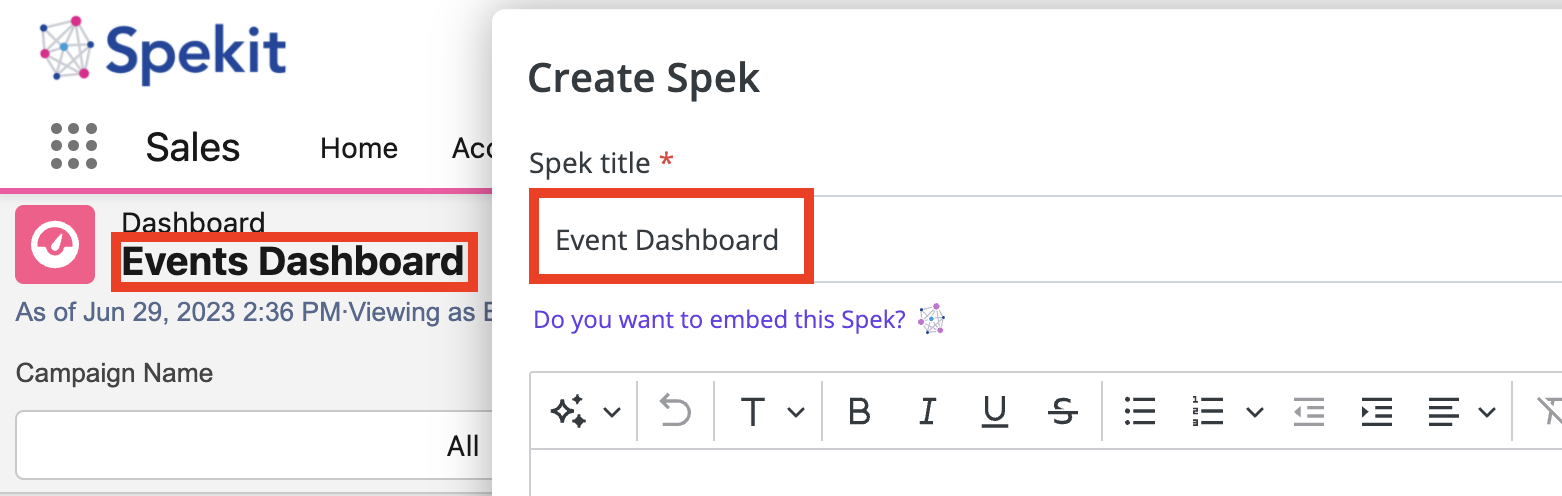Image resolution: width=1562 pixels, height=496 pixels.
Task: Toggle italic formatting
Action: [x=927, y=411]
